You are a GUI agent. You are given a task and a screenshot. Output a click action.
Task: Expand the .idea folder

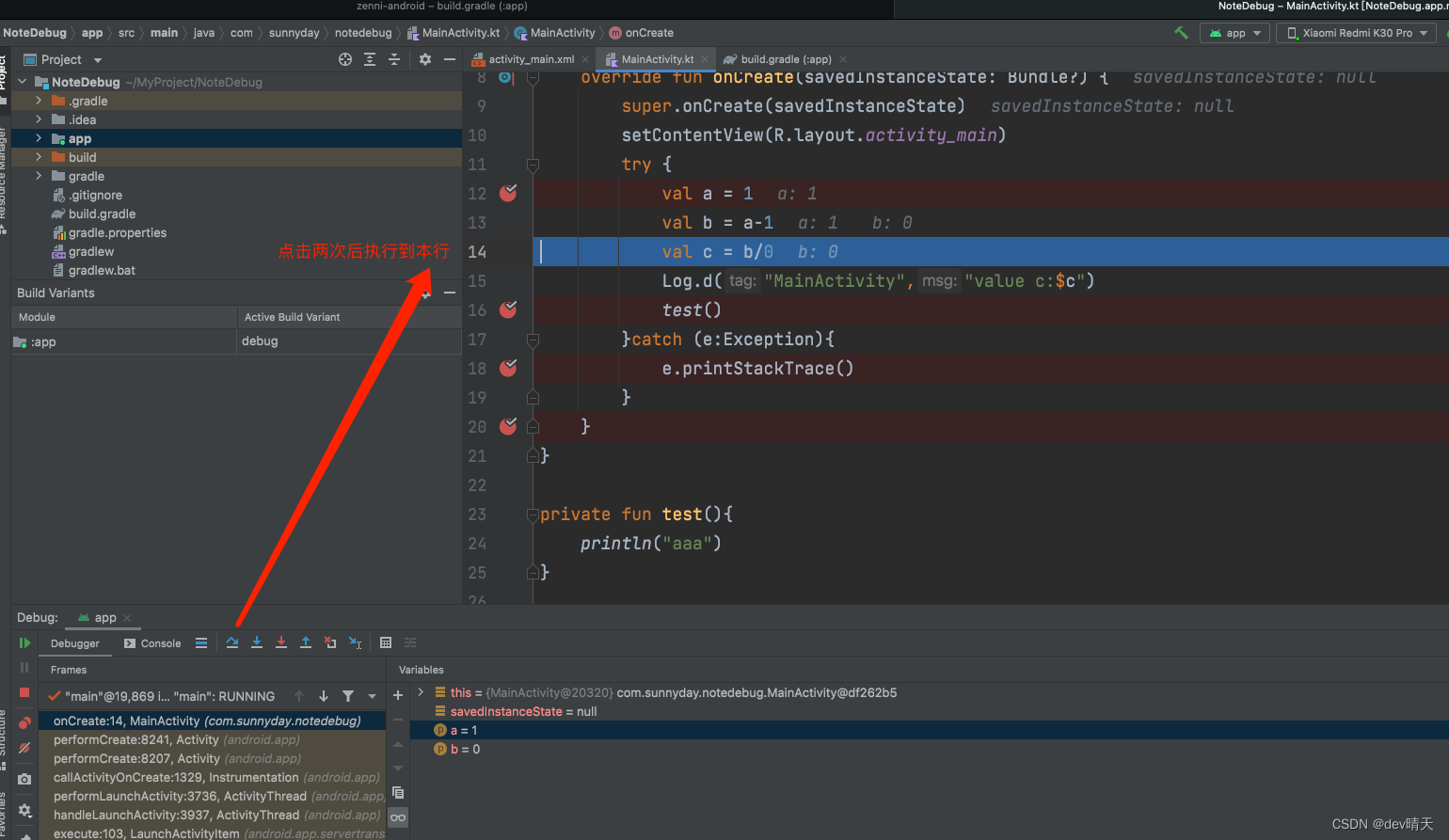click(x=39, y=119)
